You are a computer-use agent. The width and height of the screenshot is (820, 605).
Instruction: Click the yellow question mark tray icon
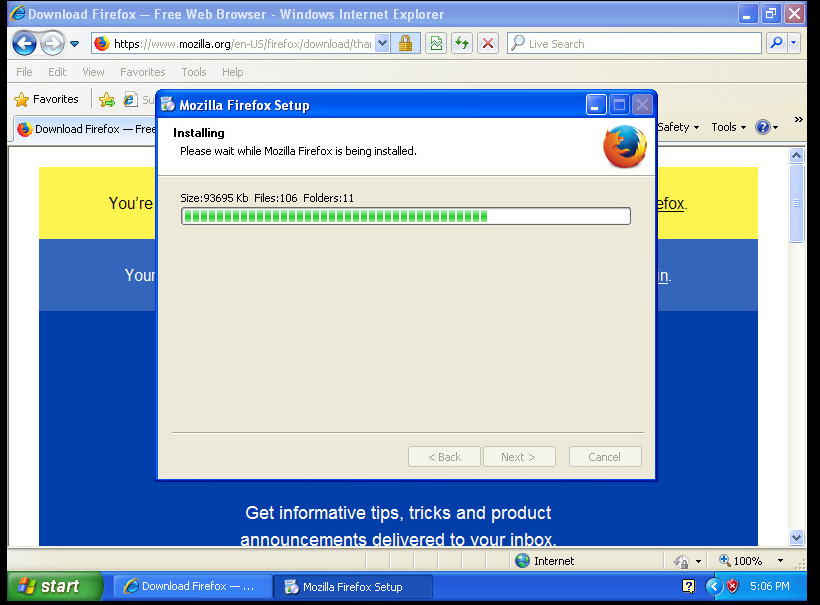click(689, 586)
